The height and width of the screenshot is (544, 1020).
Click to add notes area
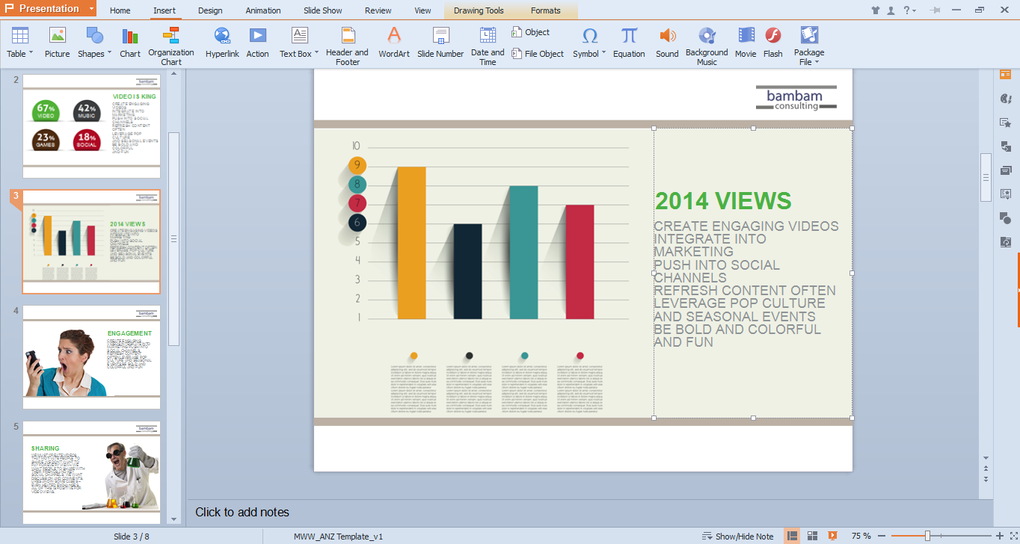coord(243,512)
